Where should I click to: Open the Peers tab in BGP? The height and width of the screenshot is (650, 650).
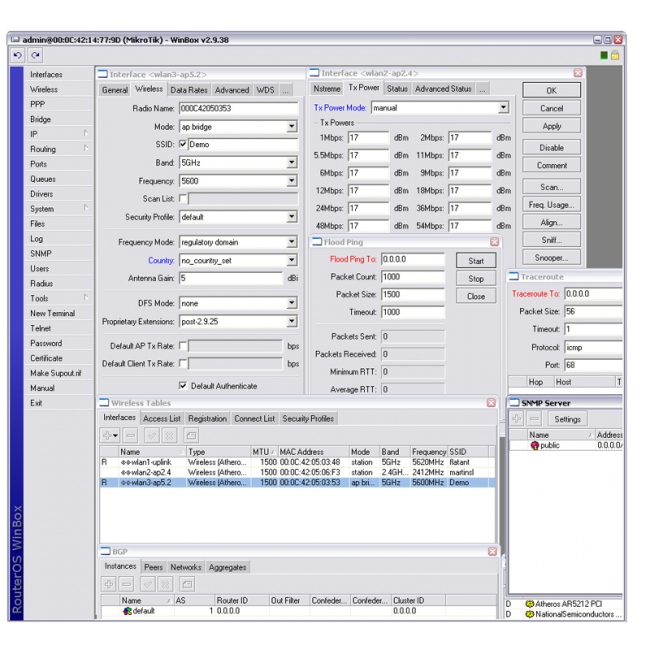tap(153, 567)
